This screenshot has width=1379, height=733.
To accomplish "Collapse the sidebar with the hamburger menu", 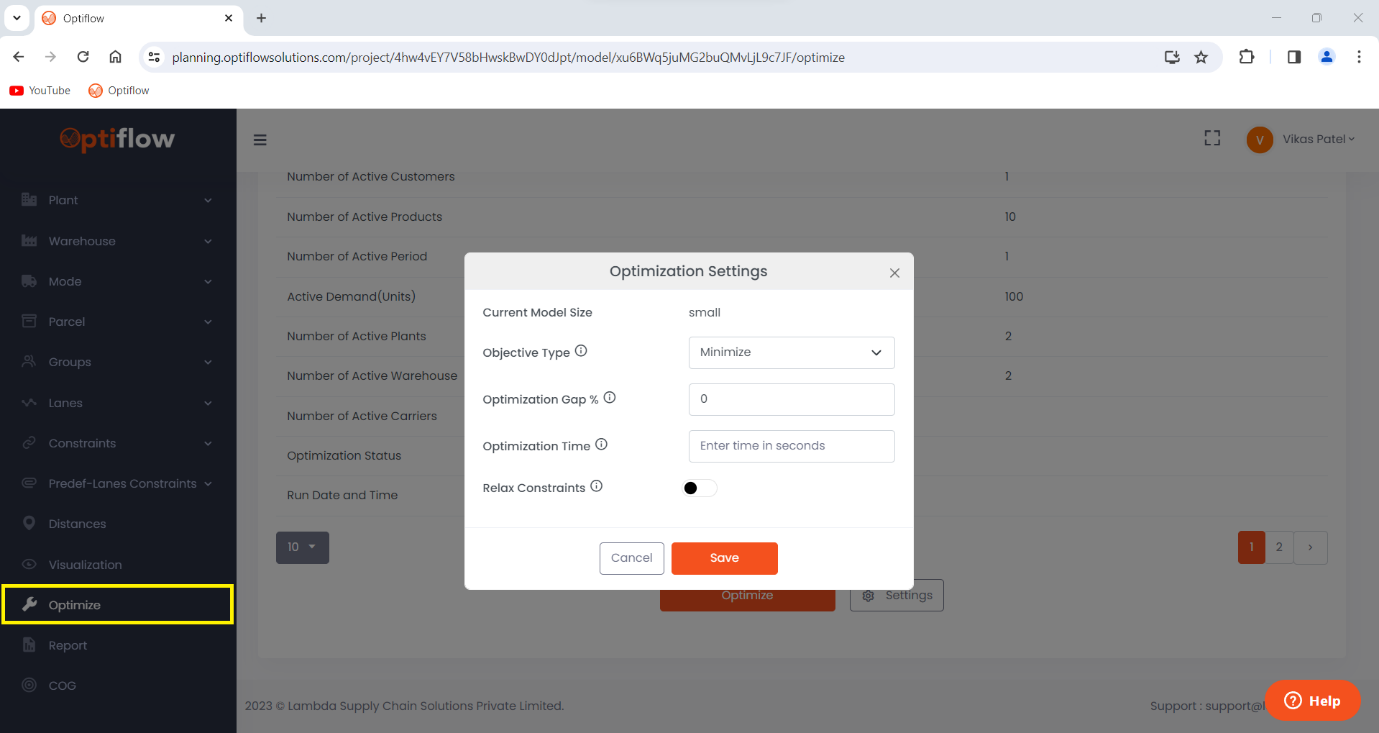I will pyautogui.click(x=260, y=139).
